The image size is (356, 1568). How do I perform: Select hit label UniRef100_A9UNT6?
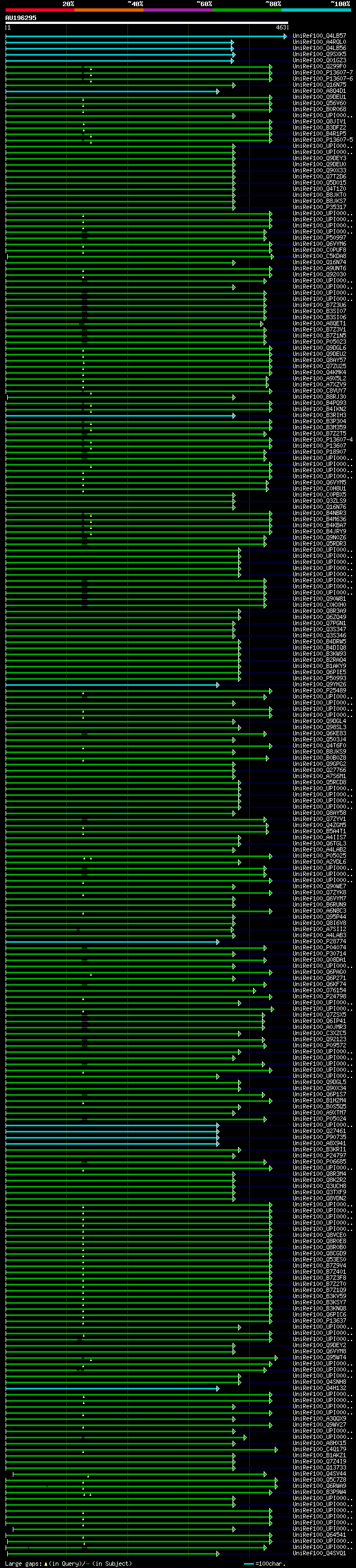[x=319, y=268]
